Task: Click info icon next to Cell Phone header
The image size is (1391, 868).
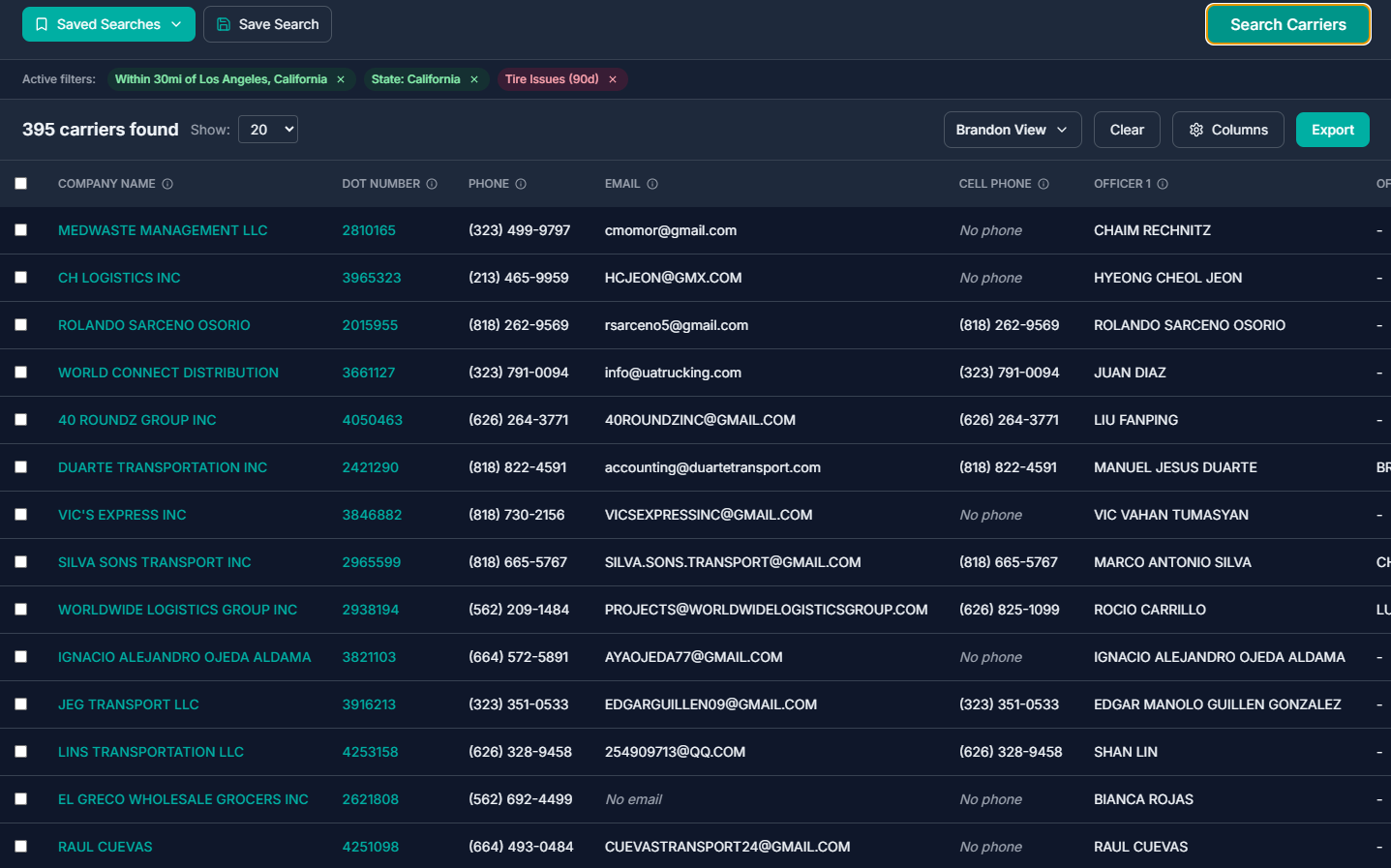Action: click(1043, 184)
